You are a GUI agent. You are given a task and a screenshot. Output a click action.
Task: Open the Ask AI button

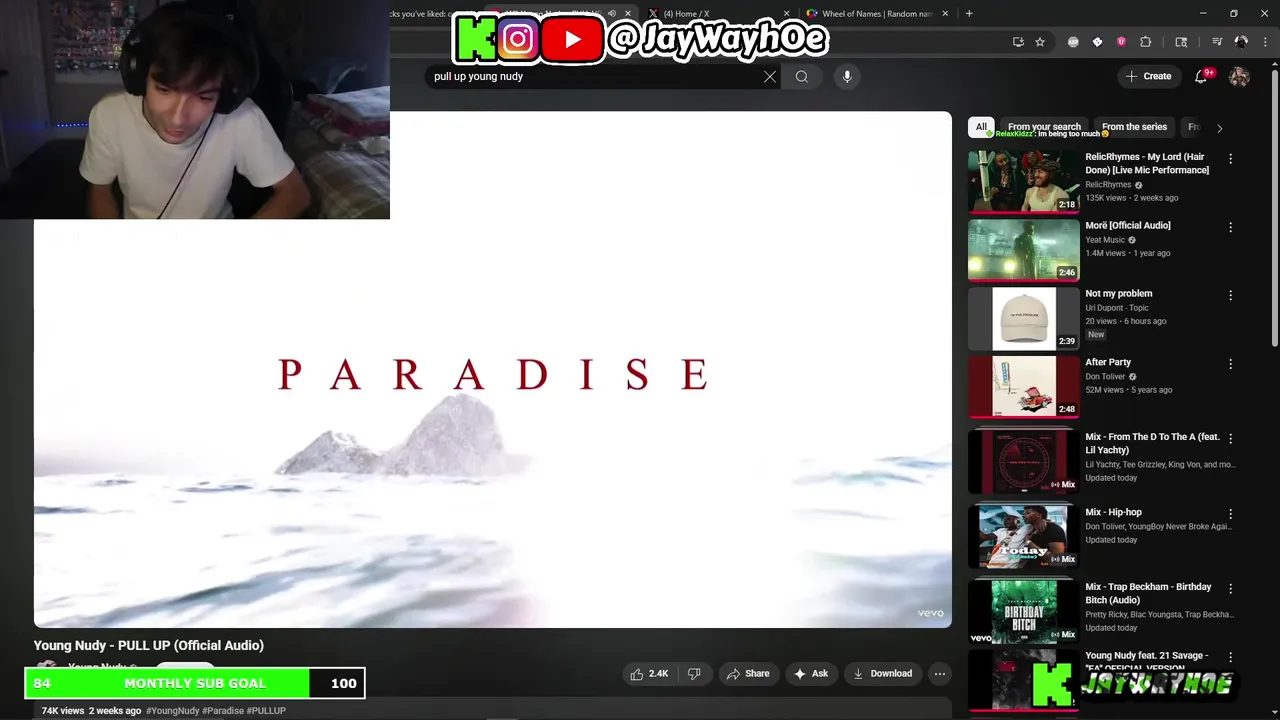811,674
